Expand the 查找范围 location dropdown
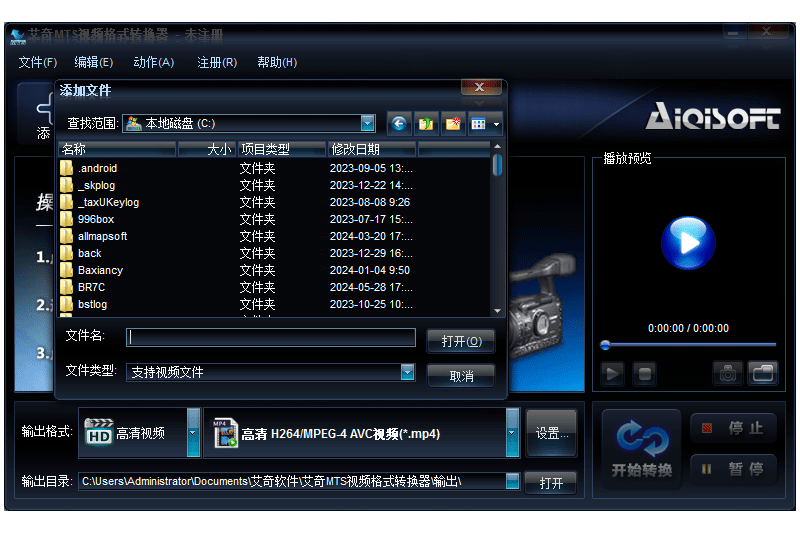Image resolution: width=800 pixels, height=533 pixels. point(367,123)
